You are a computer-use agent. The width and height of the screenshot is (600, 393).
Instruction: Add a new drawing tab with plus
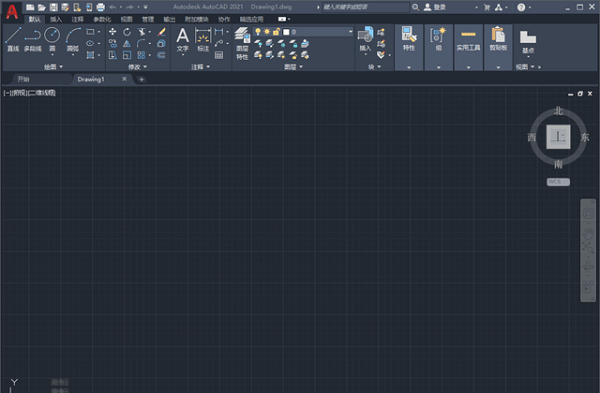[x=141, y=79]
